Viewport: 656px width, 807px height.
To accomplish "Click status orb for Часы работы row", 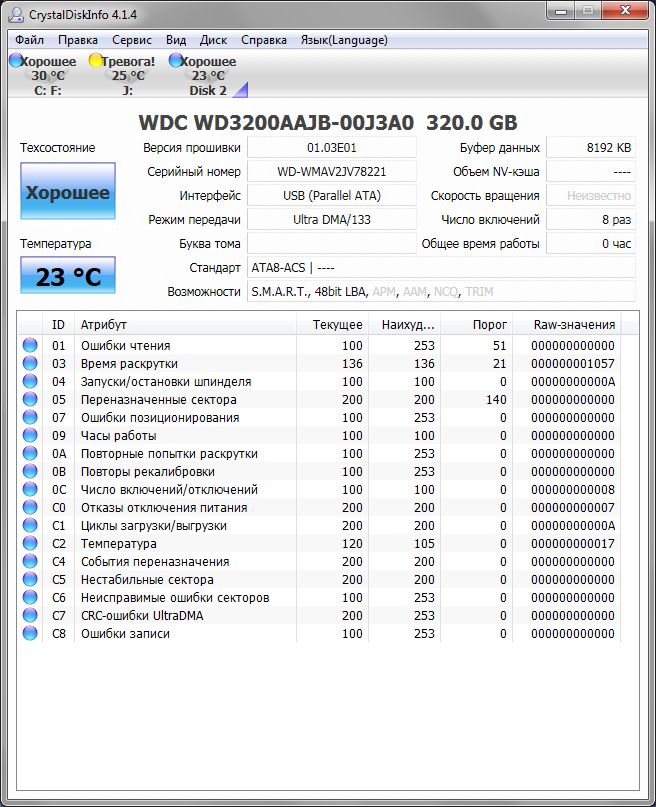I will [x=30, y=435].
